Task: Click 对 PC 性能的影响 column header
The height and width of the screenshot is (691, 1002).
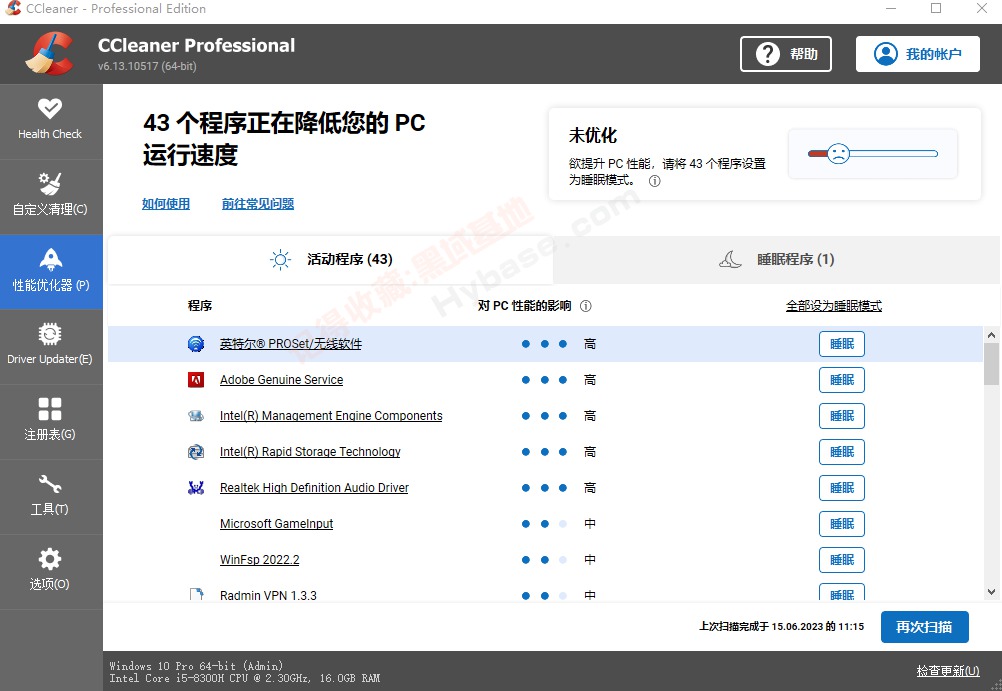Action: click(x=525, y=306)
